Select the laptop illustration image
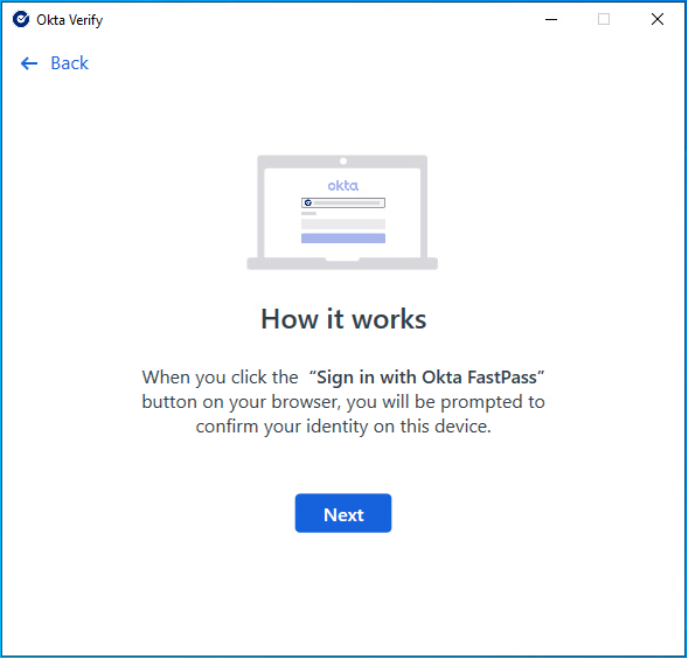The image size is (687, 658). pos(343,212)
